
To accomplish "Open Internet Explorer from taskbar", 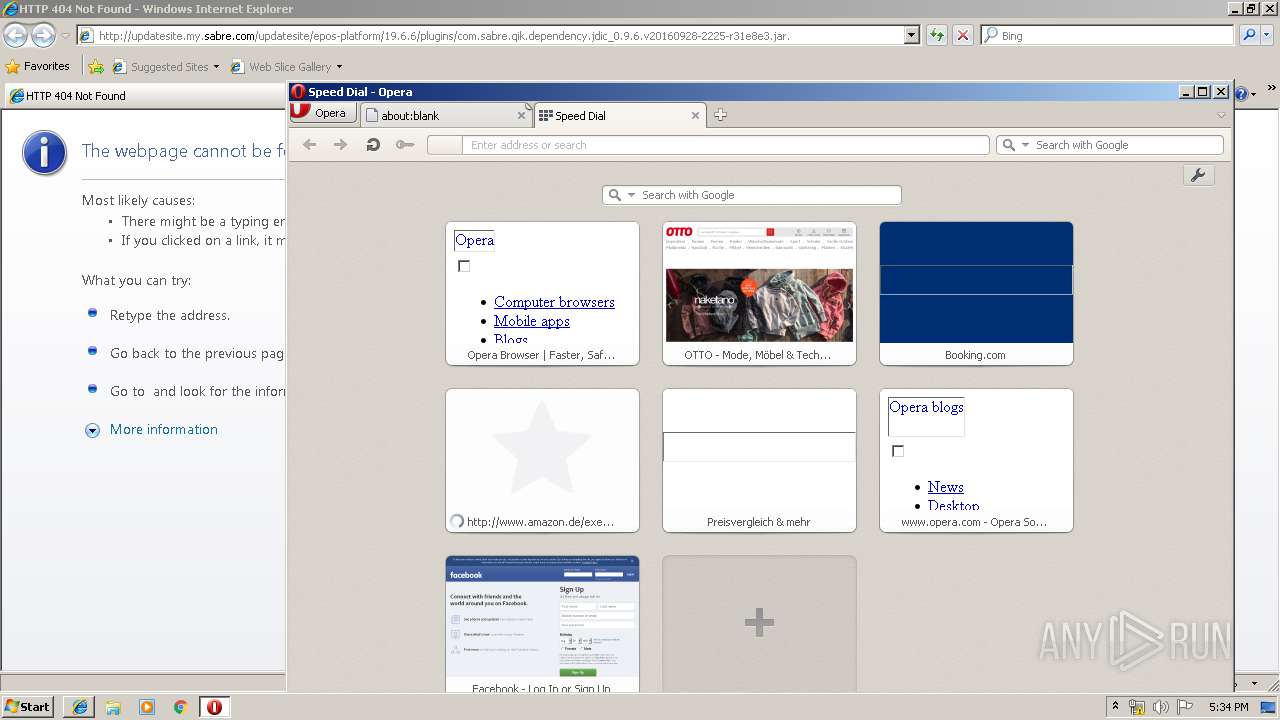I will pyautogui.click(x=80, y=706).
